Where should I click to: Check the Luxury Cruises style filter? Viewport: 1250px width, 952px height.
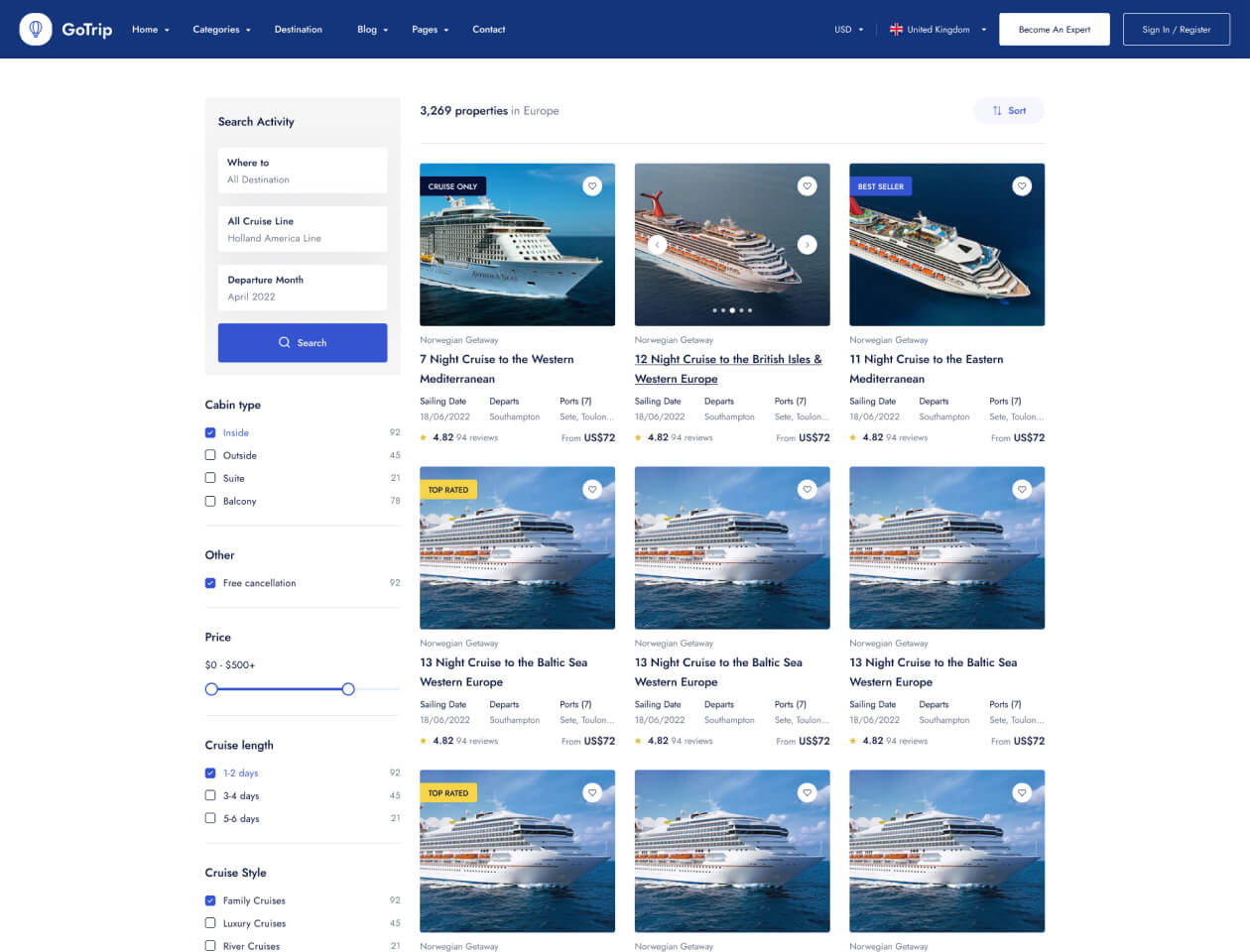pyautogui.click(x=210, y=923)
